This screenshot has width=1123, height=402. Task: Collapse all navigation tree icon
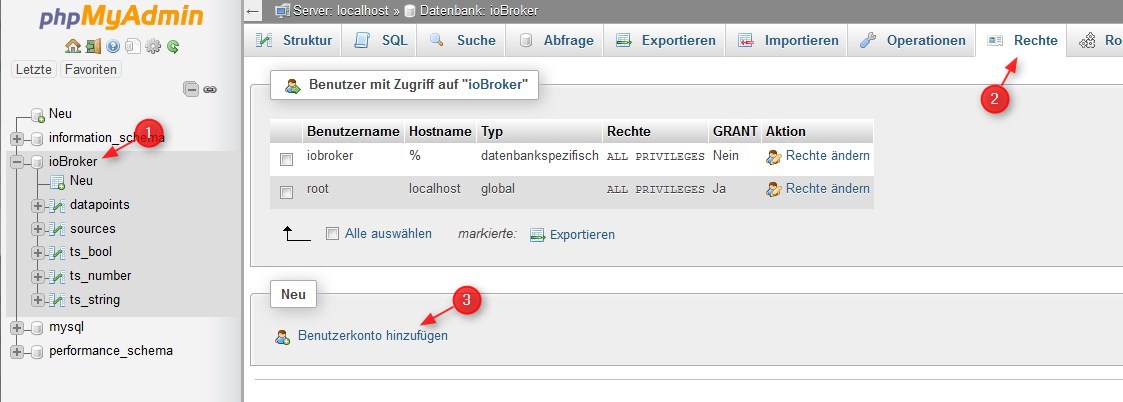pyautogui.click(x=191, y=90)
